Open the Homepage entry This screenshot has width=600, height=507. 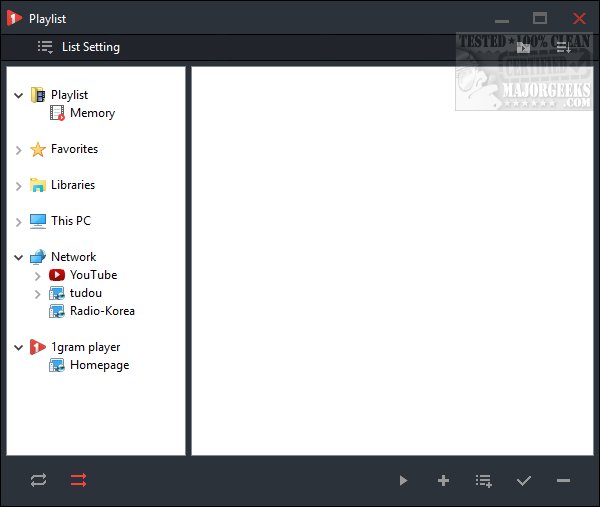(99, 365)
